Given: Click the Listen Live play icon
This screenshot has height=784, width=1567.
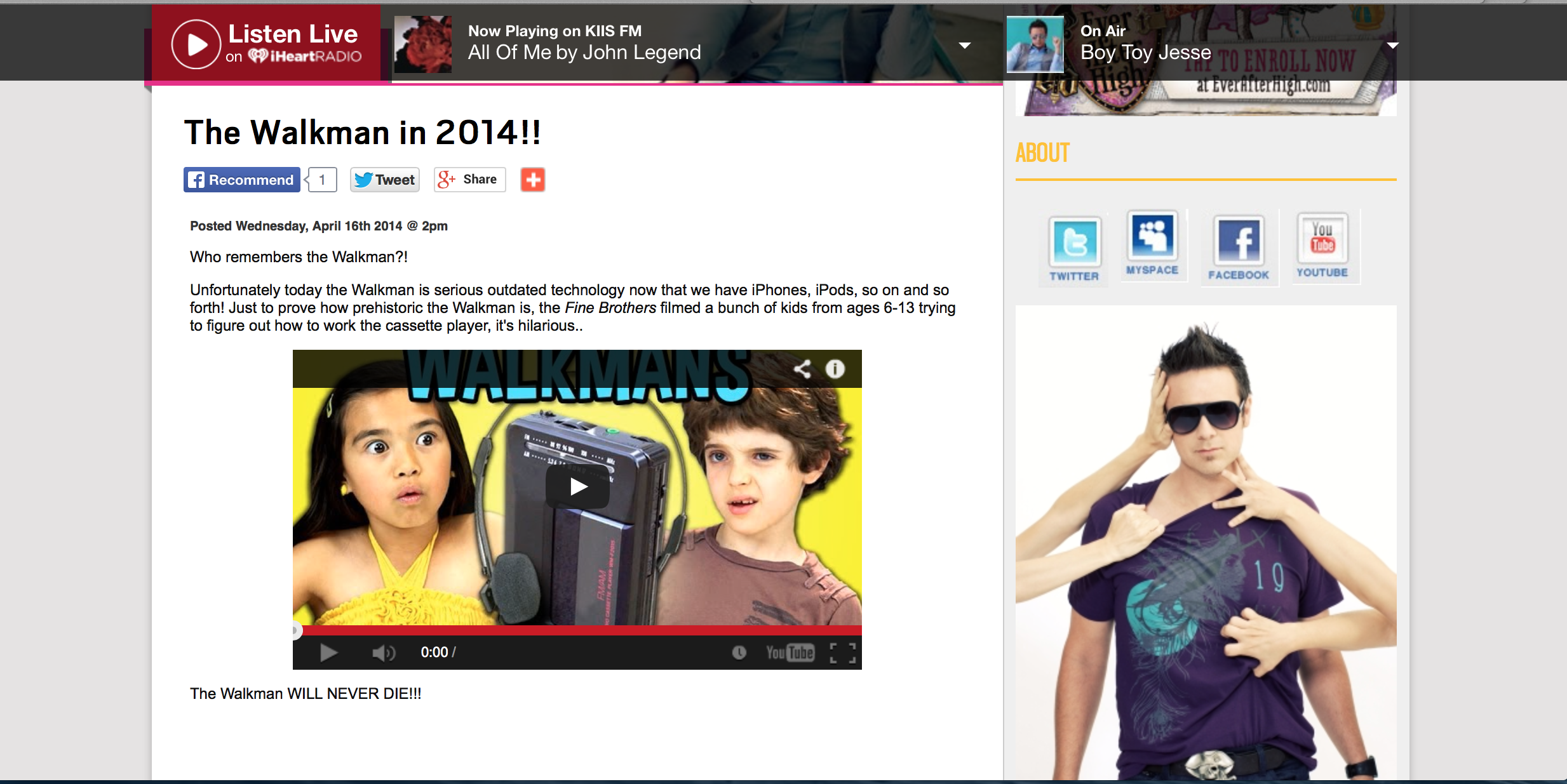Looking at the screenshot, I should click(x=196, y=44).
